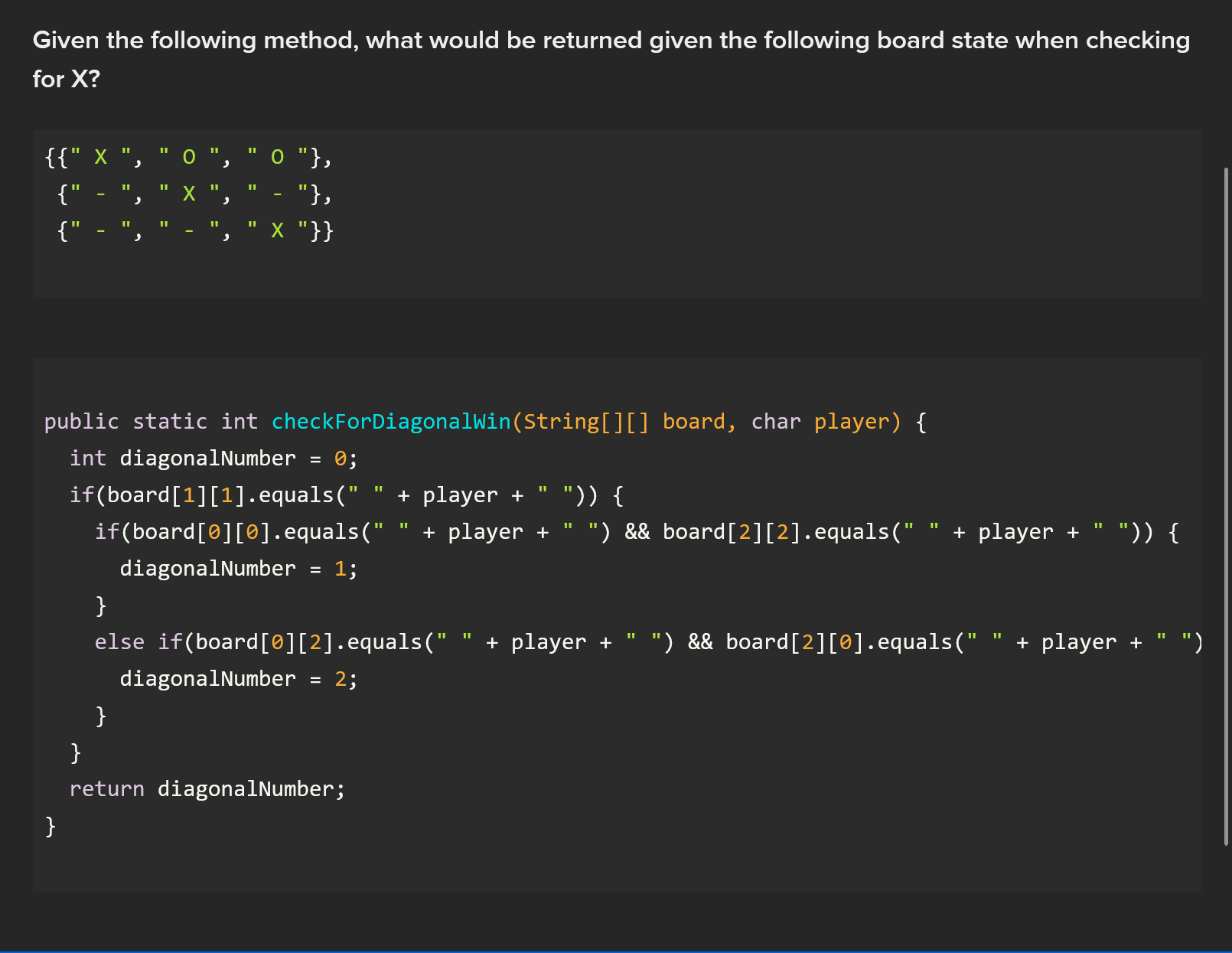
Task: Select the diagonalNumber = 1 assignment
Action: [x=237, y=568]
